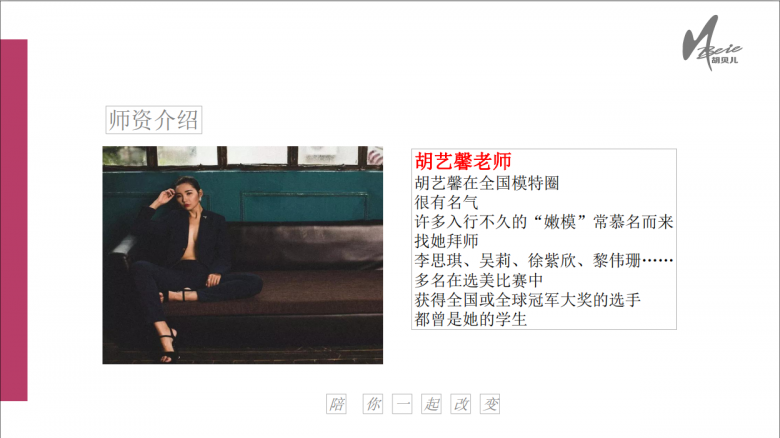
Task: Click the line mentioning "嫩模" 常慕名而来
Action: point(544,221)
